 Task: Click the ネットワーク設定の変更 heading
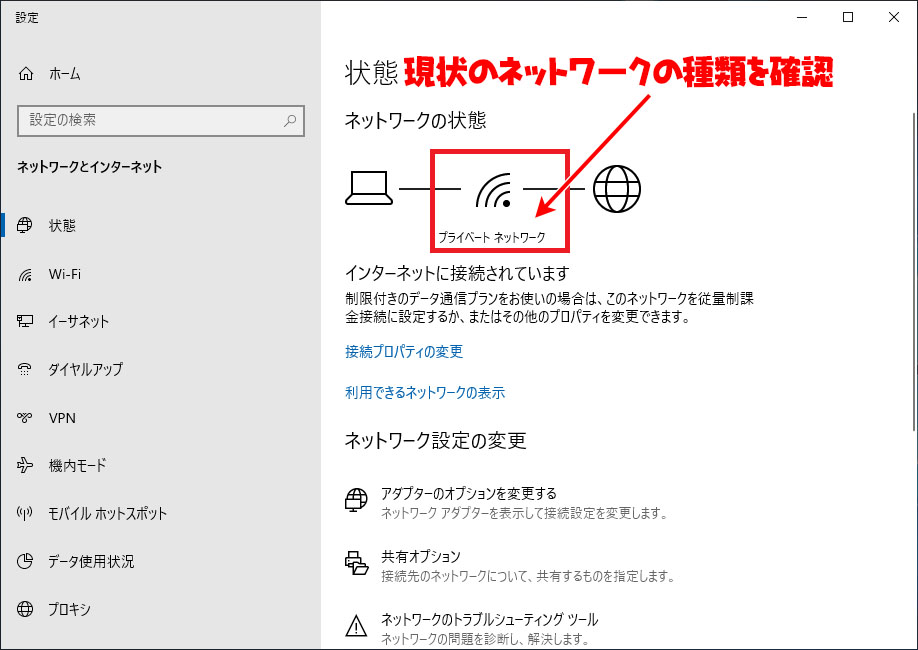tap(436, 440)
